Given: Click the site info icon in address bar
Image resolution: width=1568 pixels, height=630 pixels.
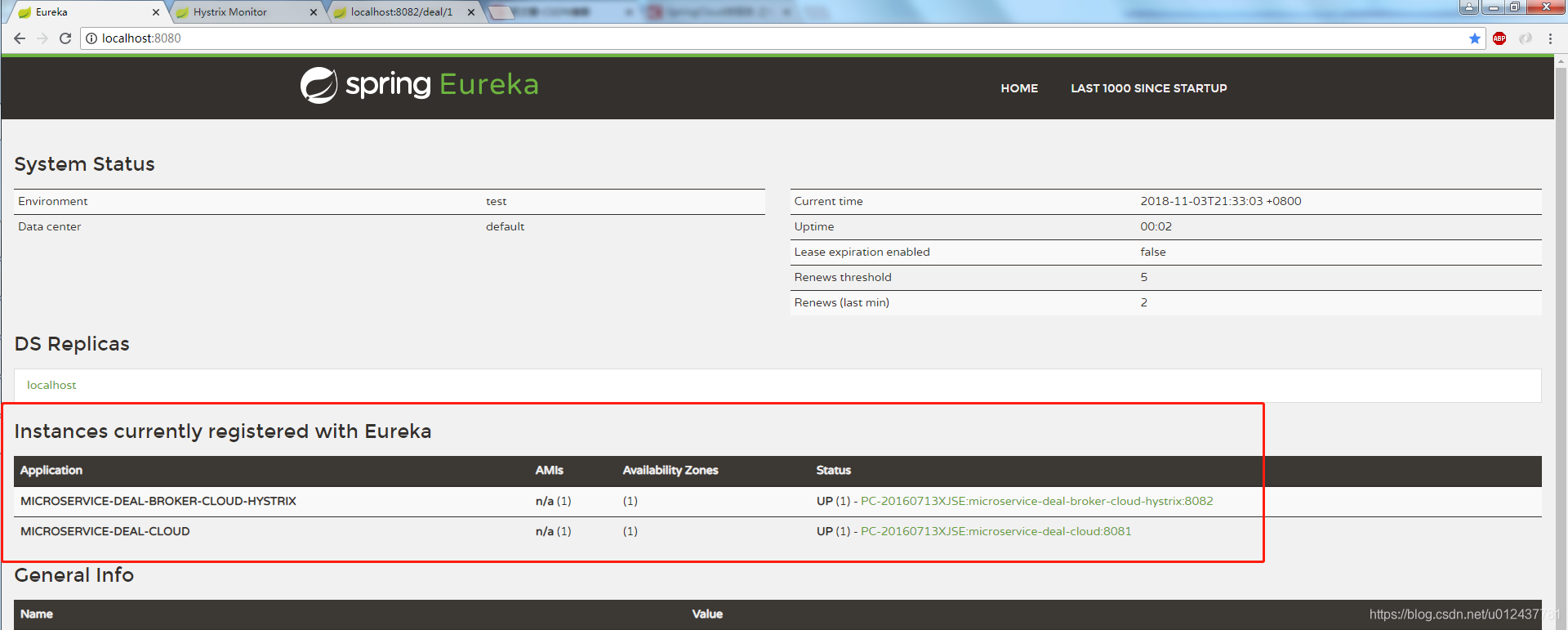Looking at the screenshot, I should (91, 38).
